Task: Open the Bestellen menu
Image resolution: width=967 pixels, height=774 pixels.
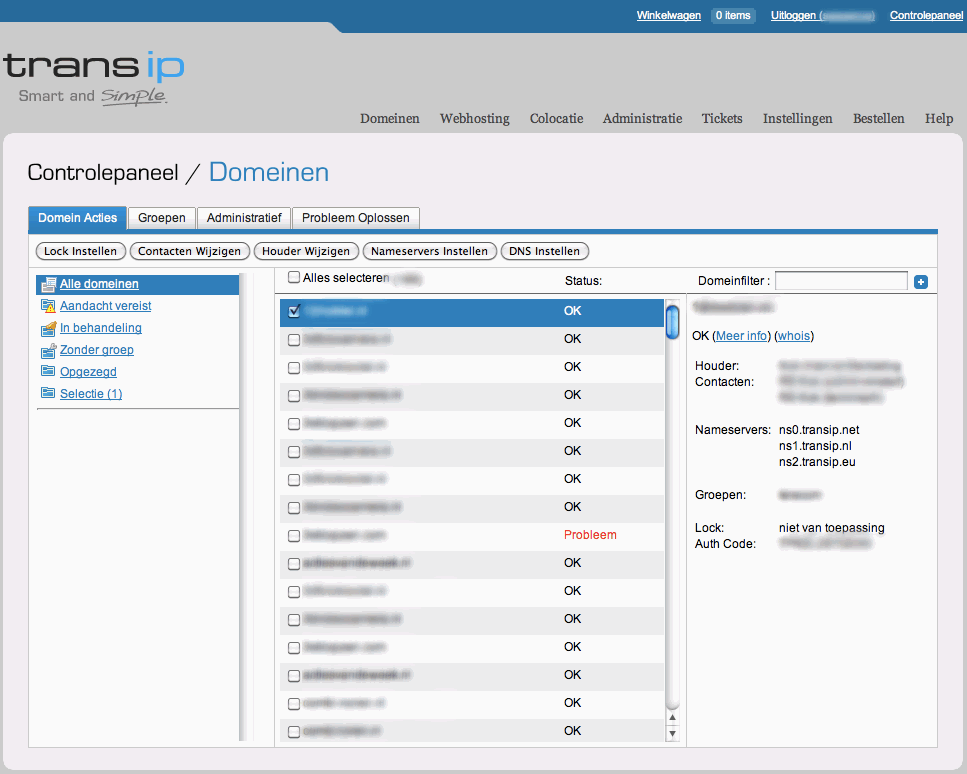Action: 879,118
